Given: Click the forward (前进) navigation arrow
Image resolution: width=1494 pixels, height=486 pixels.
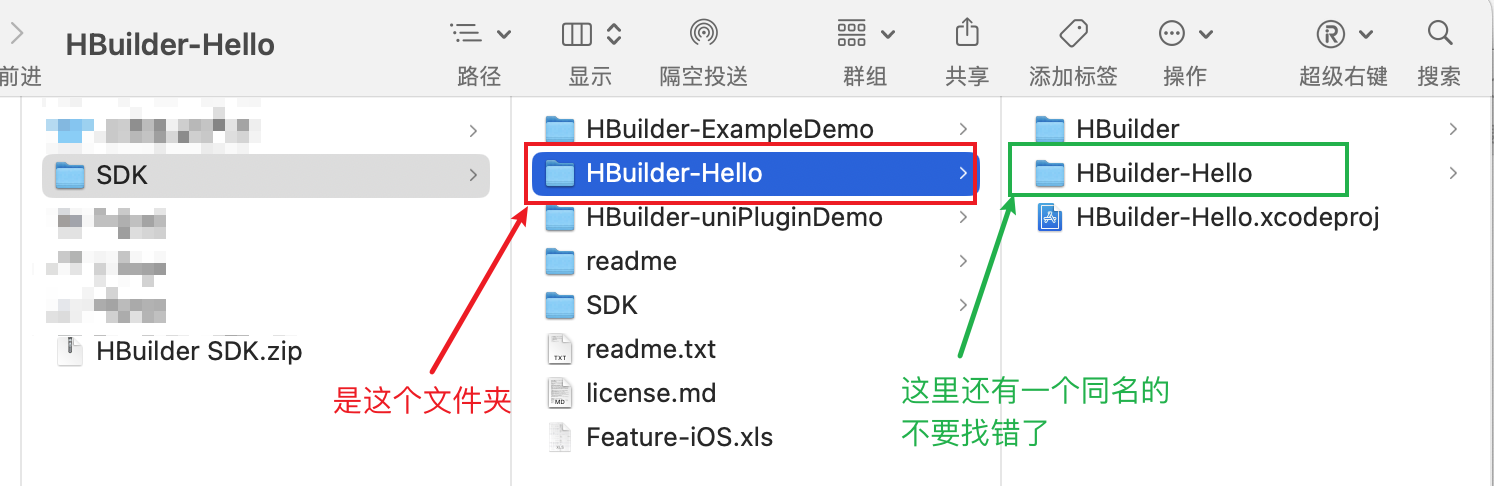Looking at the screenshot, I should pos(16,34).
